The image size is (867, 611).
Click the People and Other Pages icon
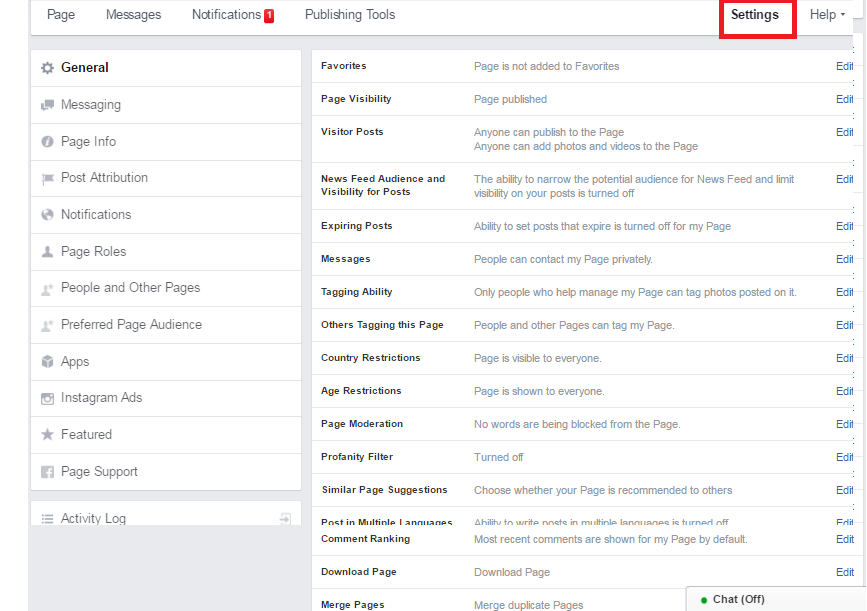coord(48,288)
